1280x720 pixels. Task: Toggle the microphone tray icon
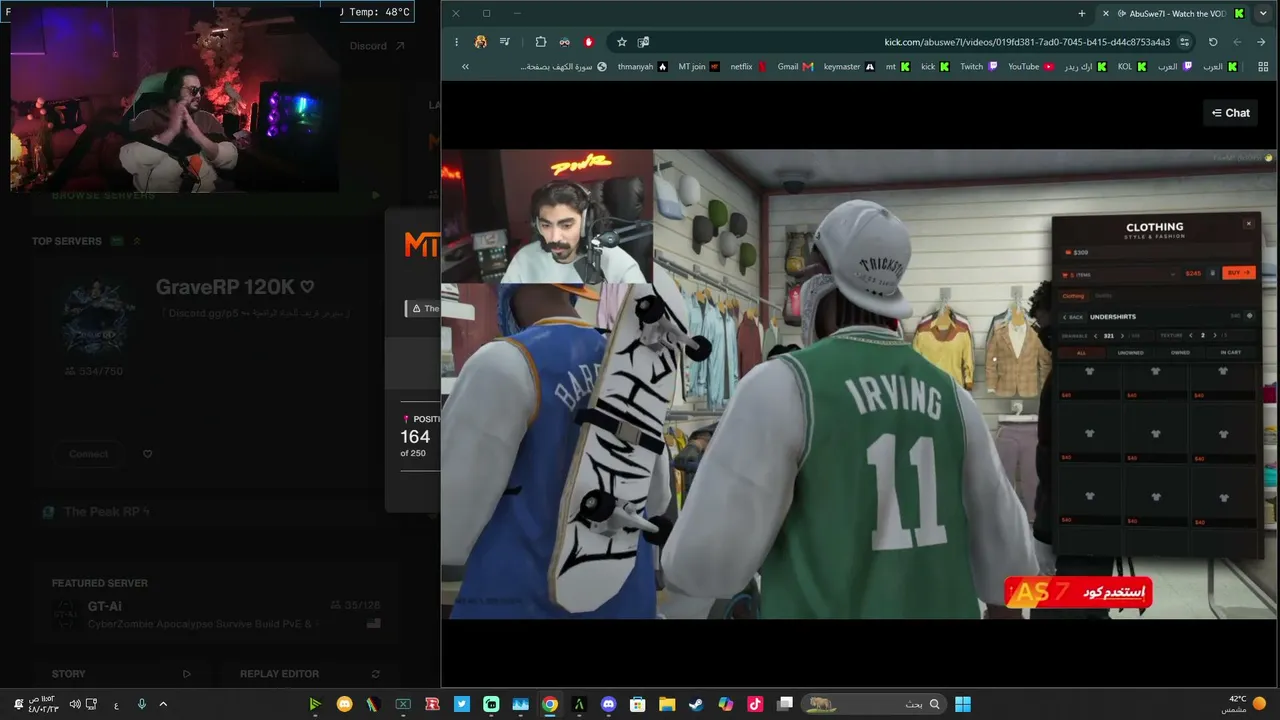point(141,704)
